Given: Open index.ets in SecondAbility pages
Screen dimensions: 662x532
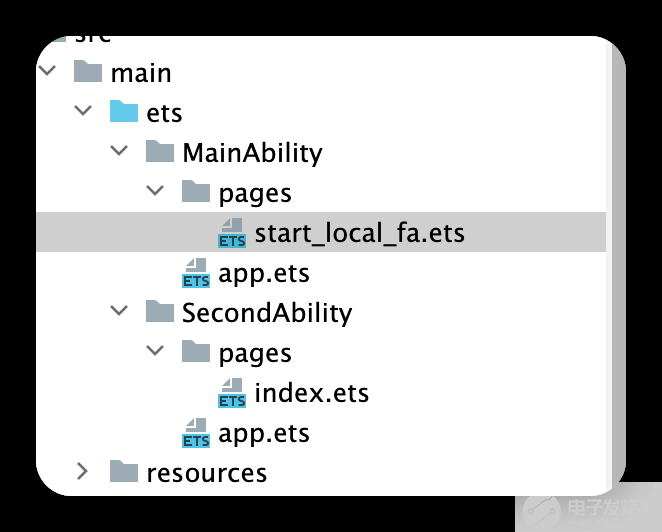Looking at the screenshot, I should click(x=311, y=393).
